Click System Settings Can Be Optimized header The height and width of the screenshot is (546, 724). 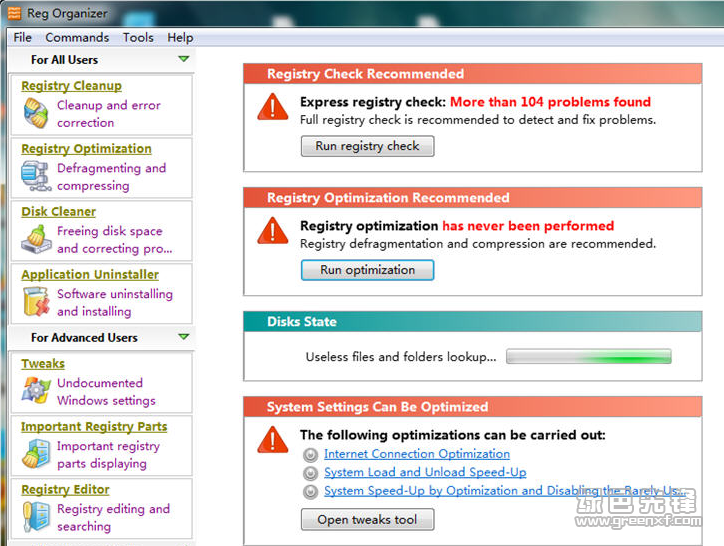click(x=473, y=407)
